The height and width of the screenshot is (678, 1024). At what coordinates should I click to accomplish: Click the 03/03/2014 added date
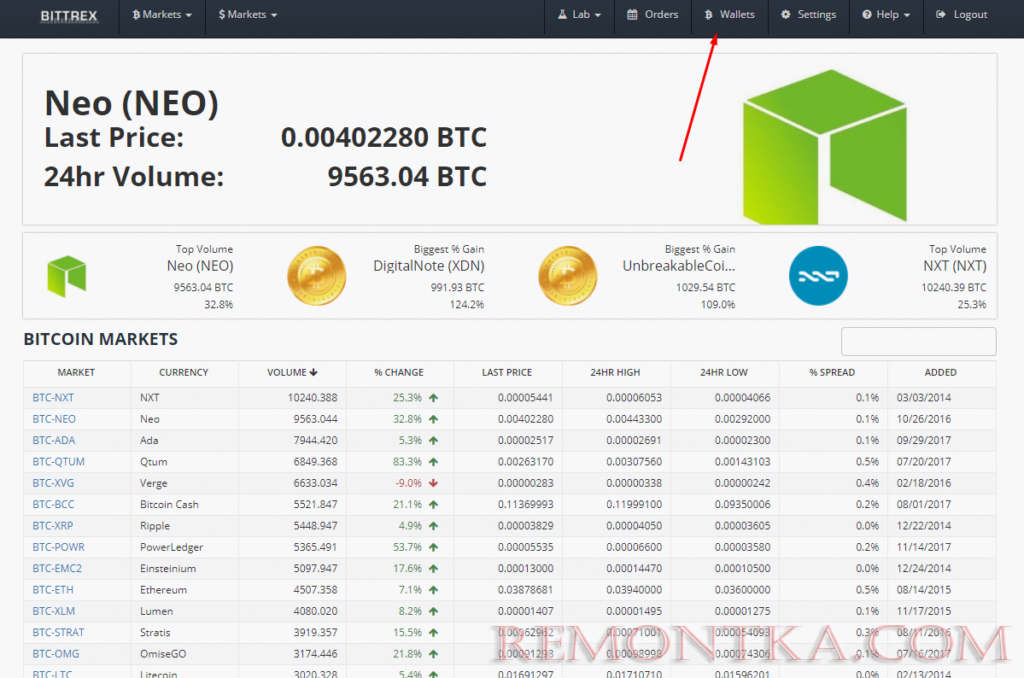point(923,398)
